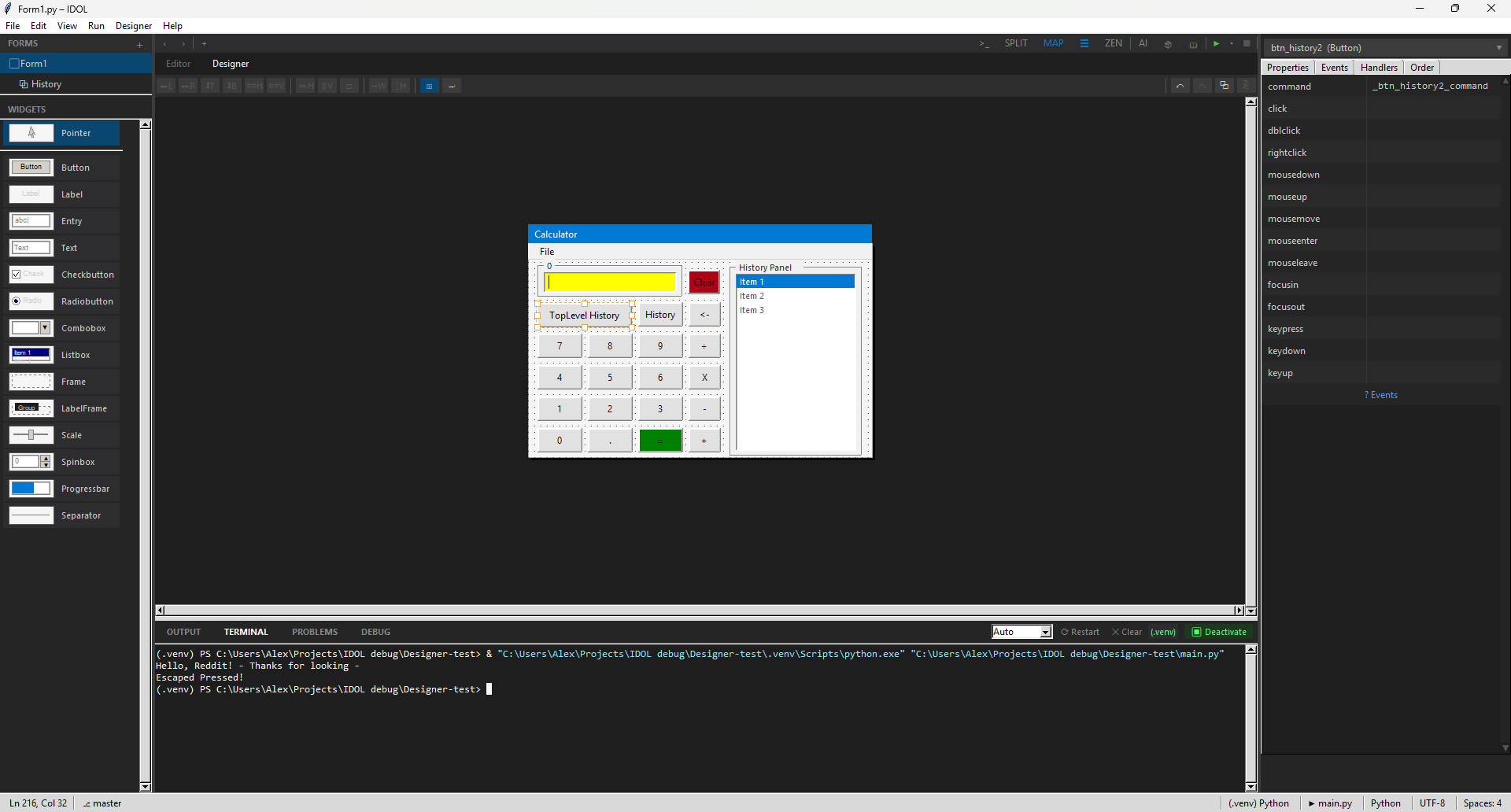This screenshot has height=812, width=1511.
Task: Click the Stop square icon
Action: coord(1247,44)
